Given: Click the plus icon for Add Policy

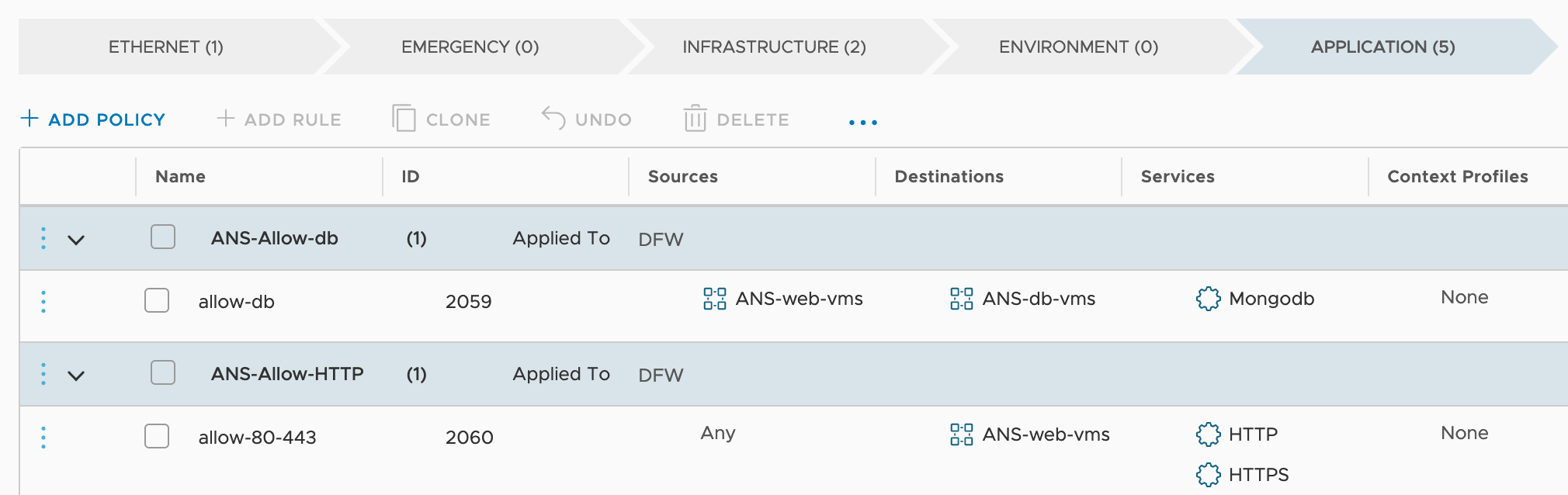Looking at the screenshot, I should (29, 118).
